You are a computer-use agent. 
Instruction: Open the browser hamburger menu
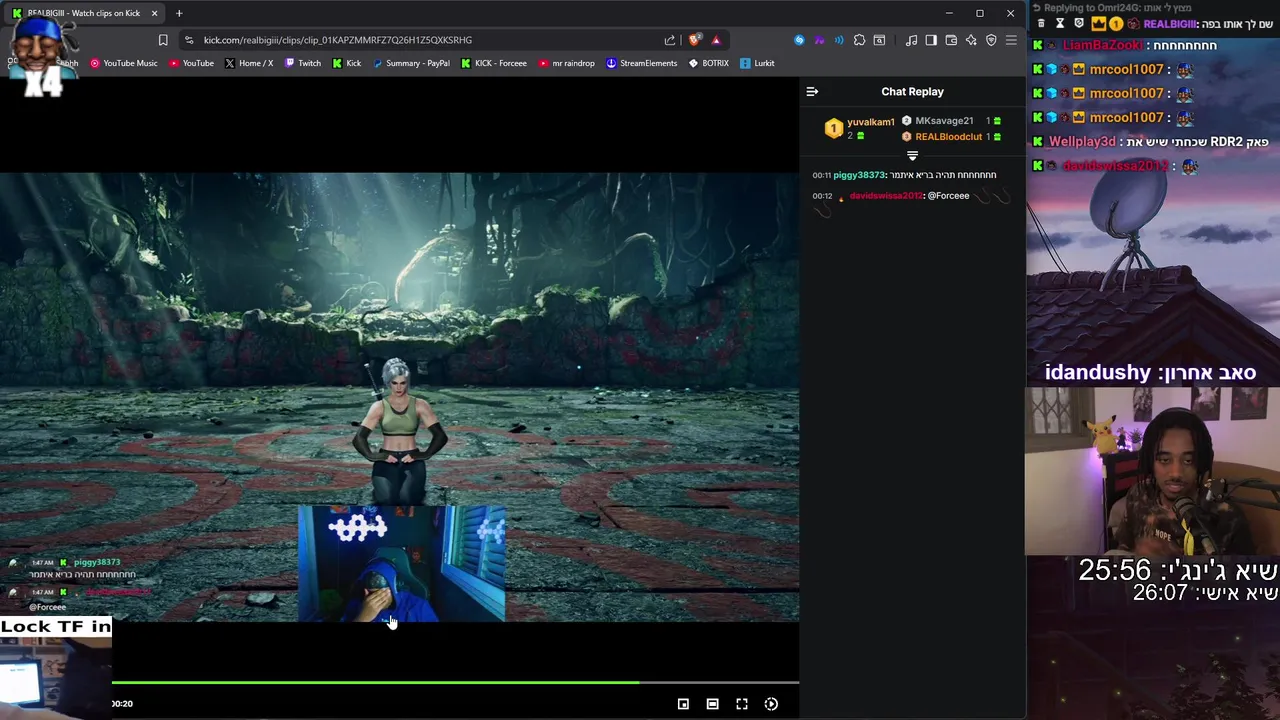point(1011,40)
